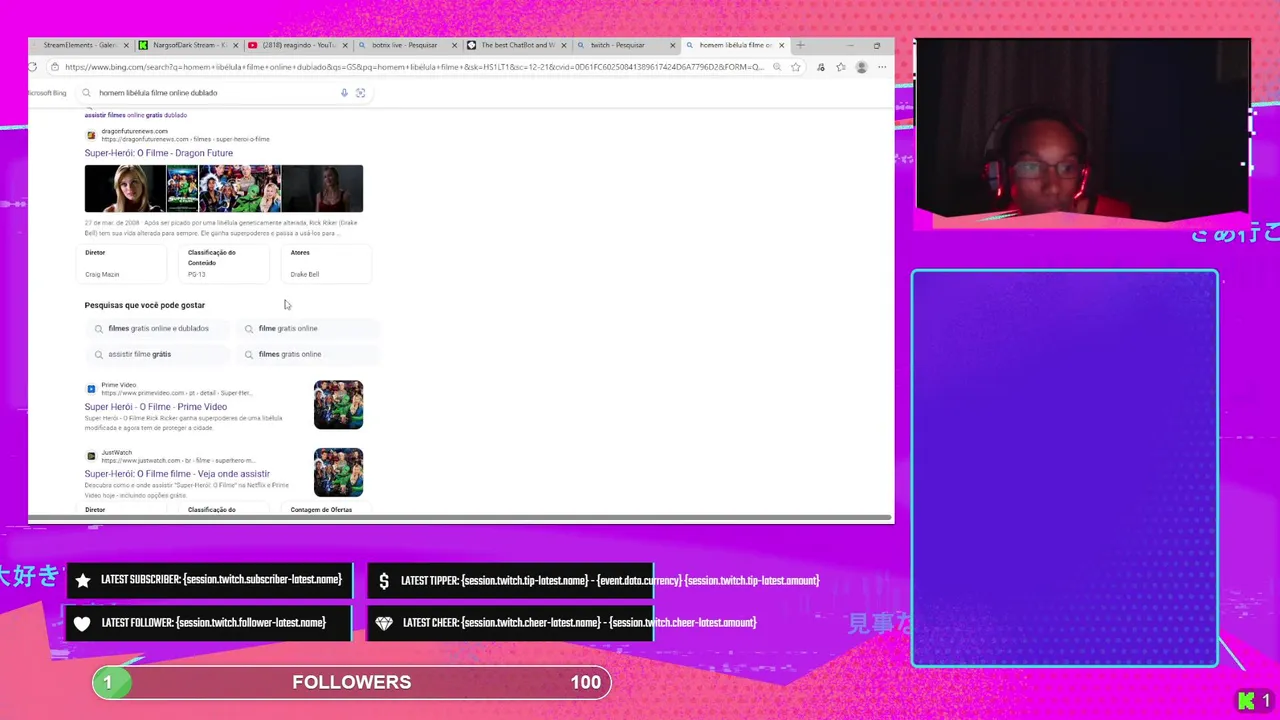Open 'assistir filmes online gratis dublado' link
Viewport: 1280px width, 720px height.
pyautogui.click(x=136, y=115)
